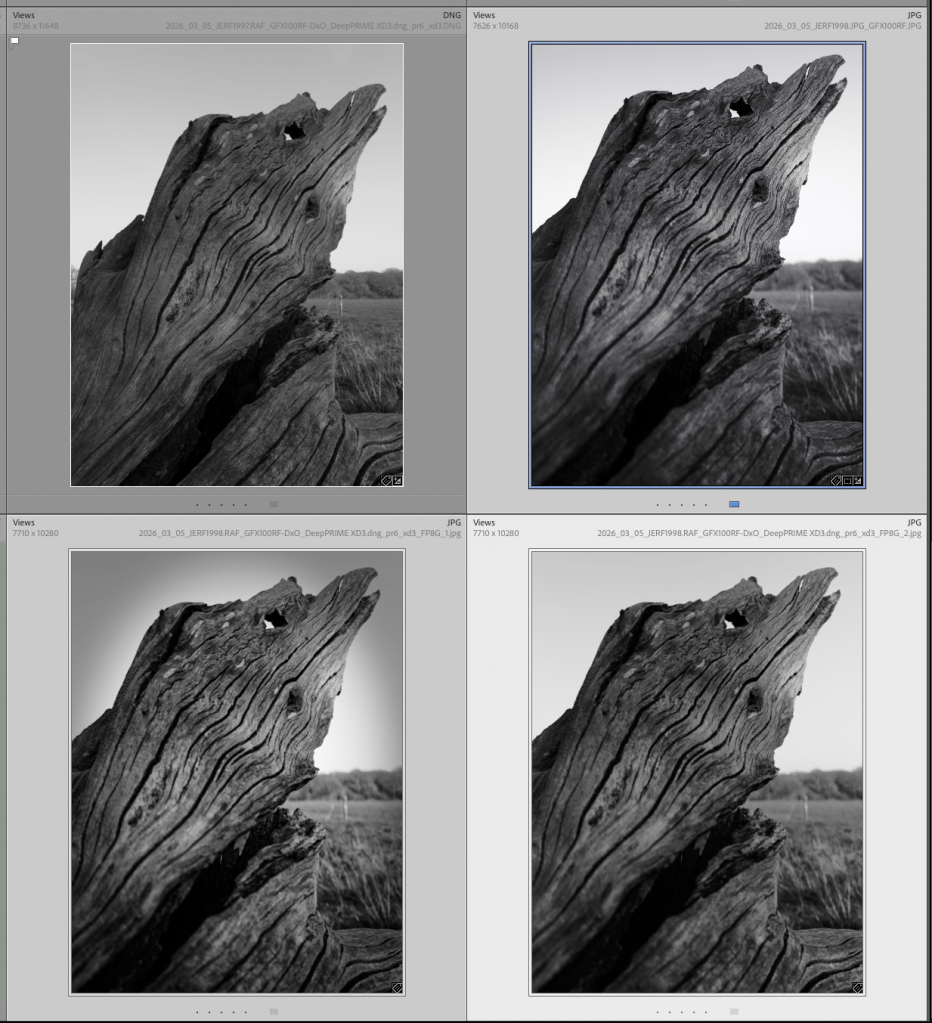Toggle the color label box under FP8G_1.jpg
Viewport: 932px width, 1023px height.
pos(274,1012)
